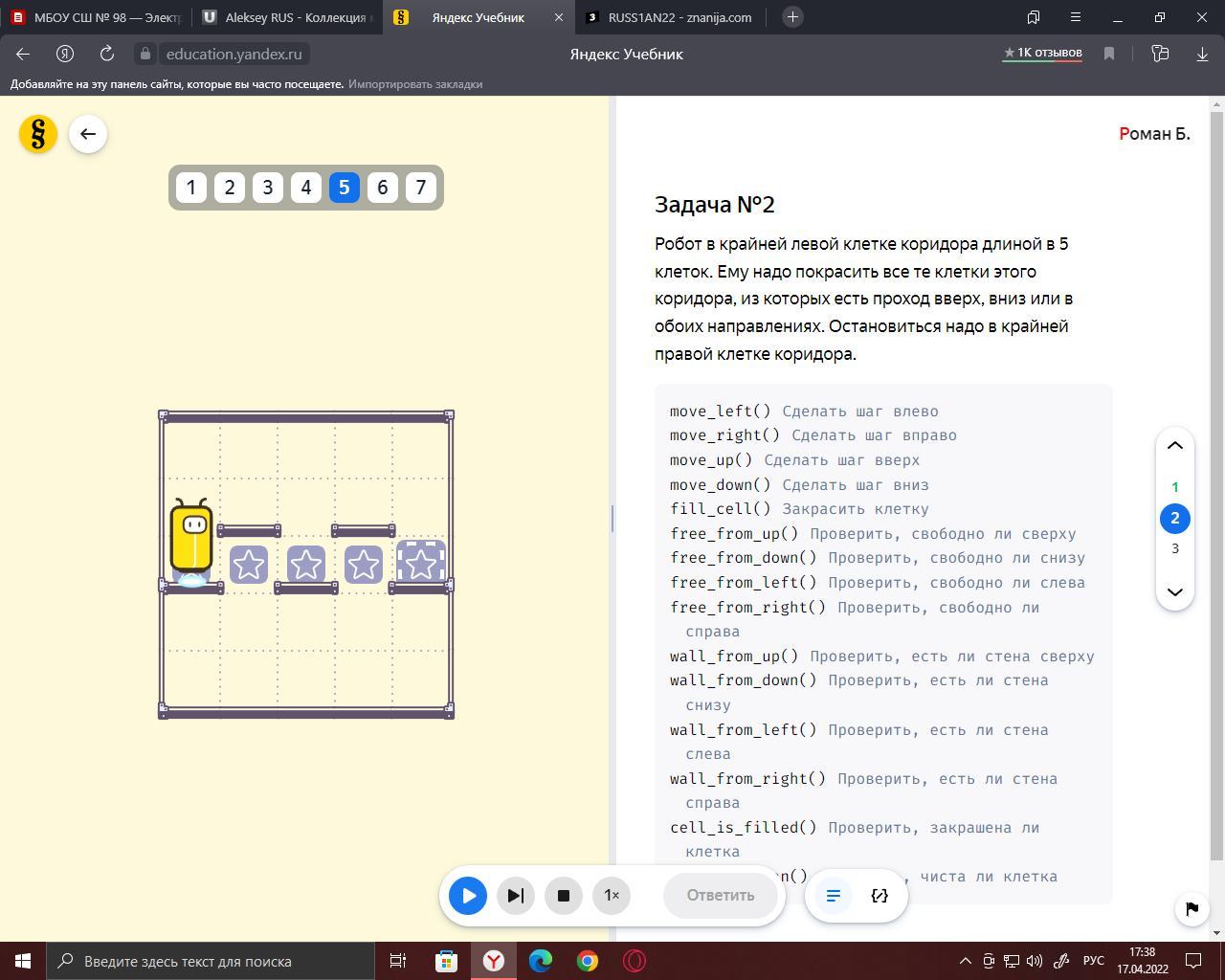Select level 7 in the level bar
This screenshot has height=980, width=1225.
[x=421, y=188]
